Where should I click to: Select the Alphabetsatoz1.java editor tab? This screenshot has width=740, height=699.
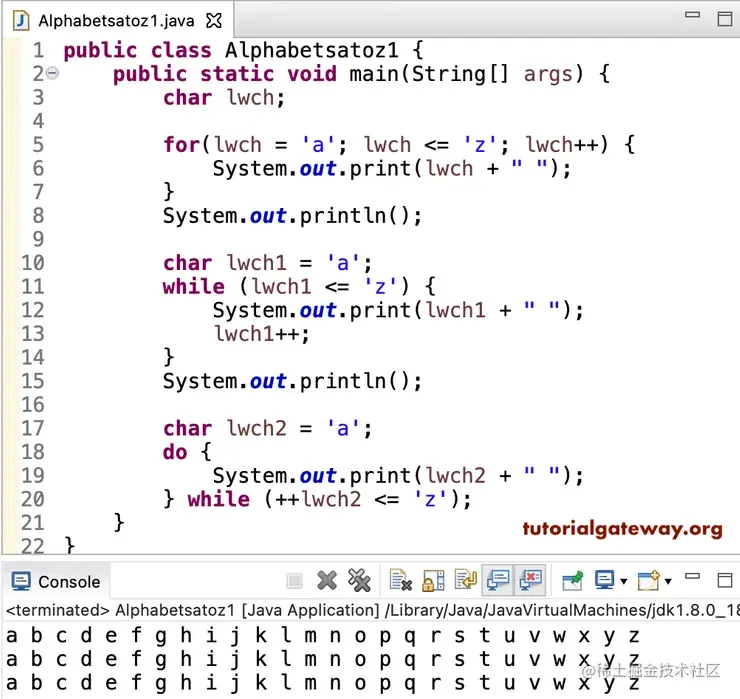coord(116,21)
